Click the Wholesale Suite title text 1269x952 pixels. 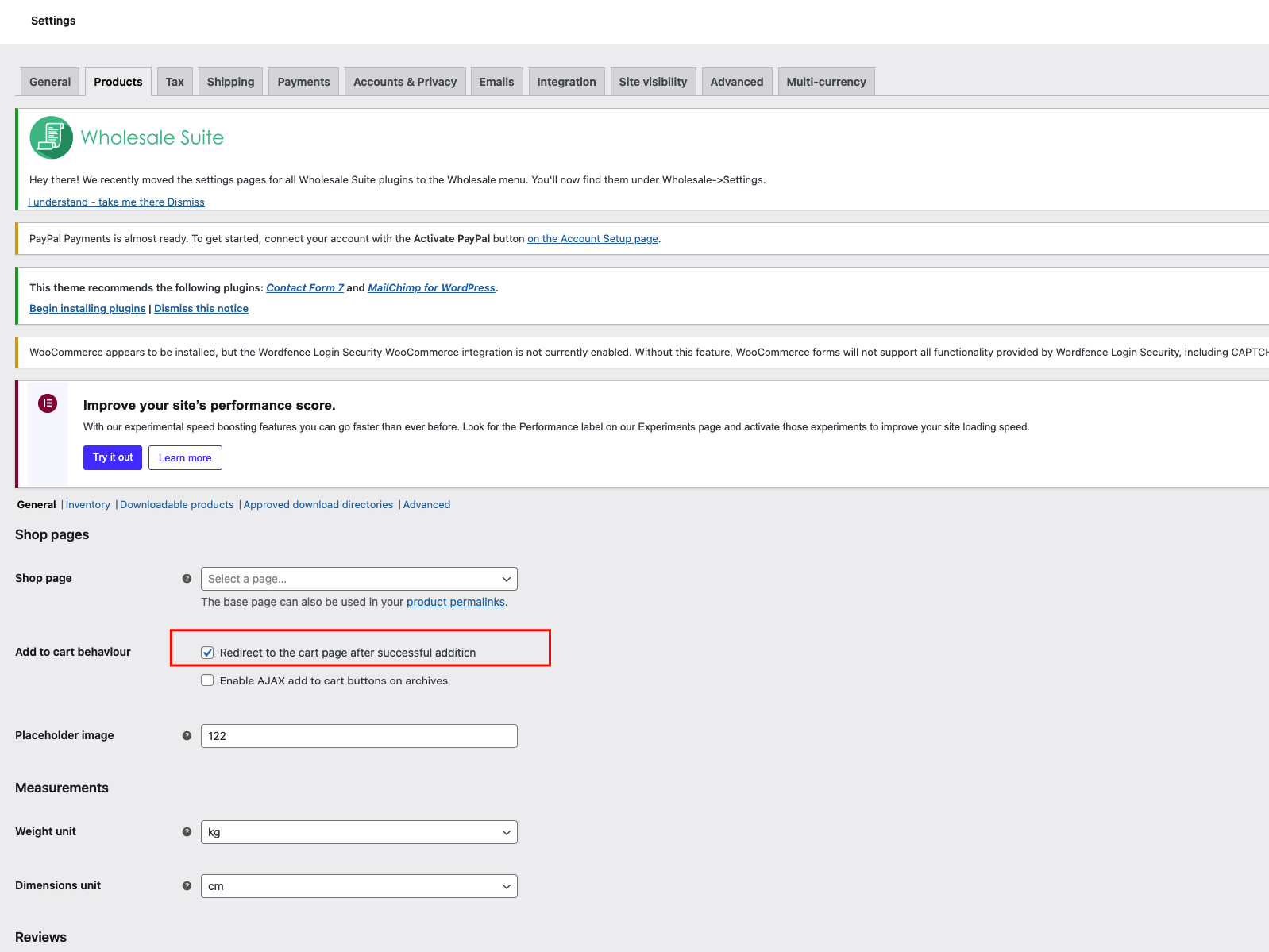[152, 137]
